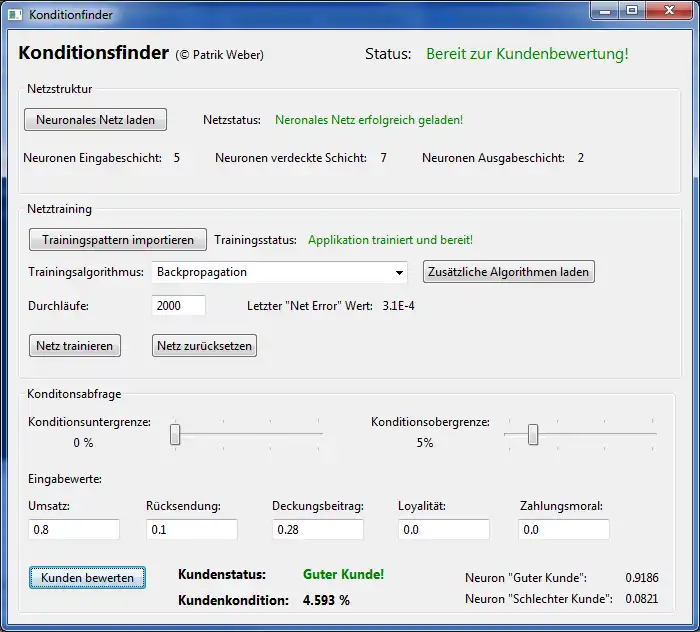
Task: Click the status text 'Bereit zur Kundenbewertung!'
Action: click(x=527, y=54)
